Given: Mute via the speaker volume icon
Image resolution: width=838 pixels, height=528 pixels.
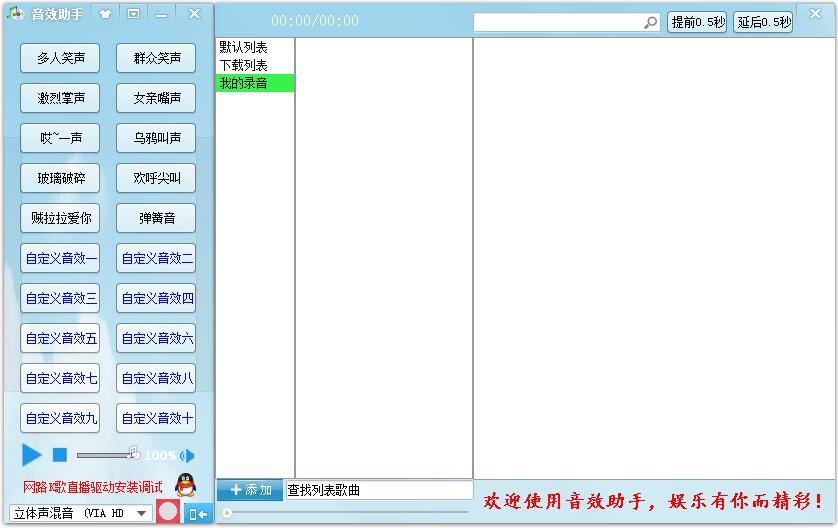Looking at the screenshot, I should coord(188,456).
